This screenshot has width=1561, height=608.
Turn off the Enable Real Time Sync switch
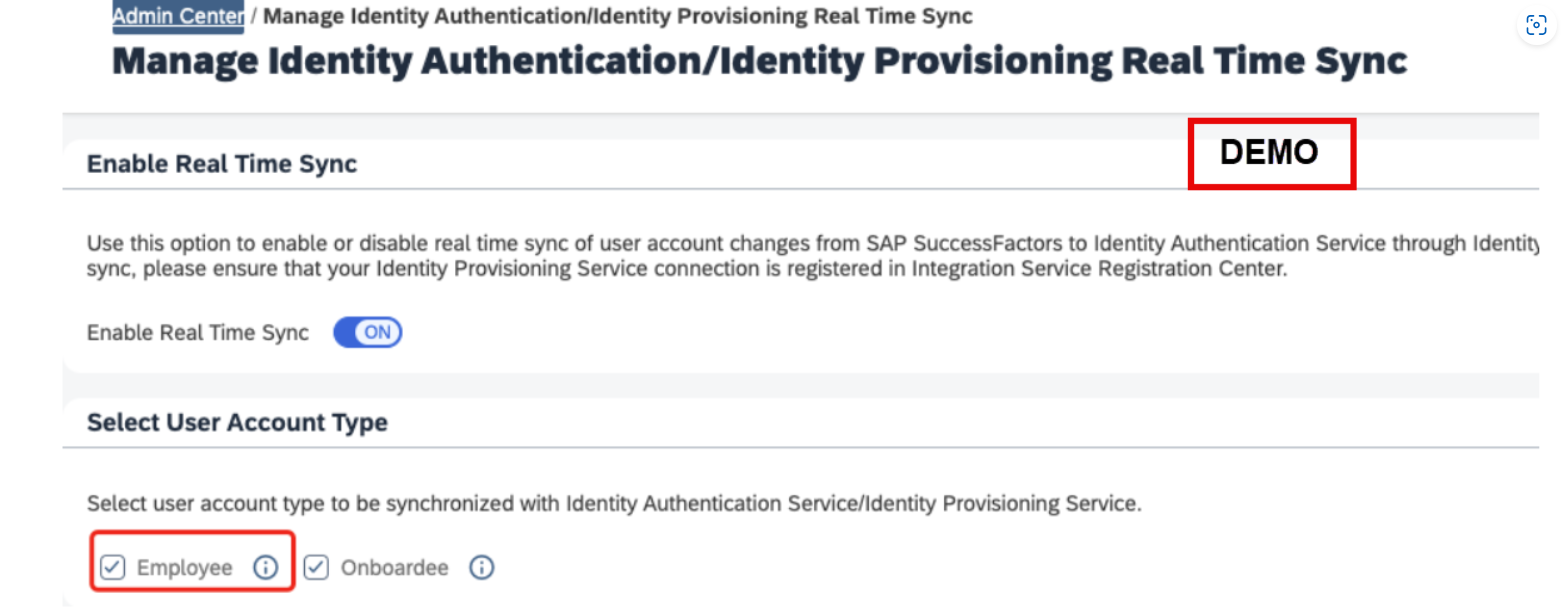(x=367, y=333)
